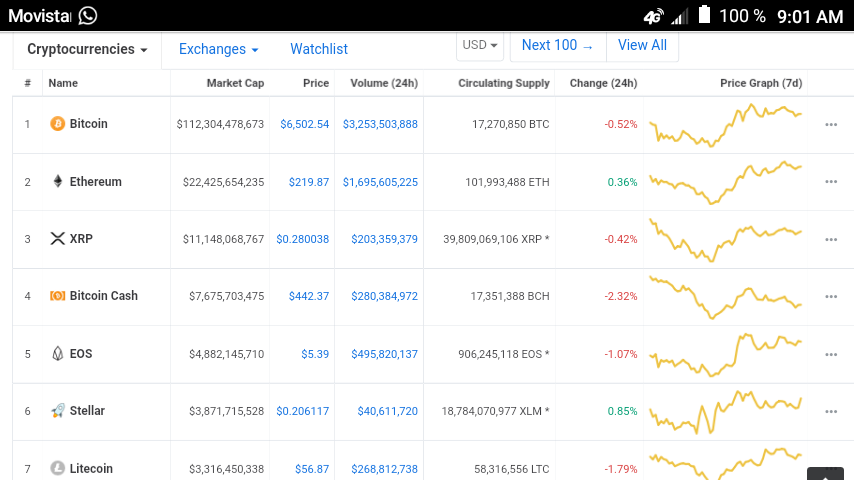Click Ethereum volume $1,695,605,225
Image resolution: width=854 pixels, height=480 pixels.
click(380, 182)
